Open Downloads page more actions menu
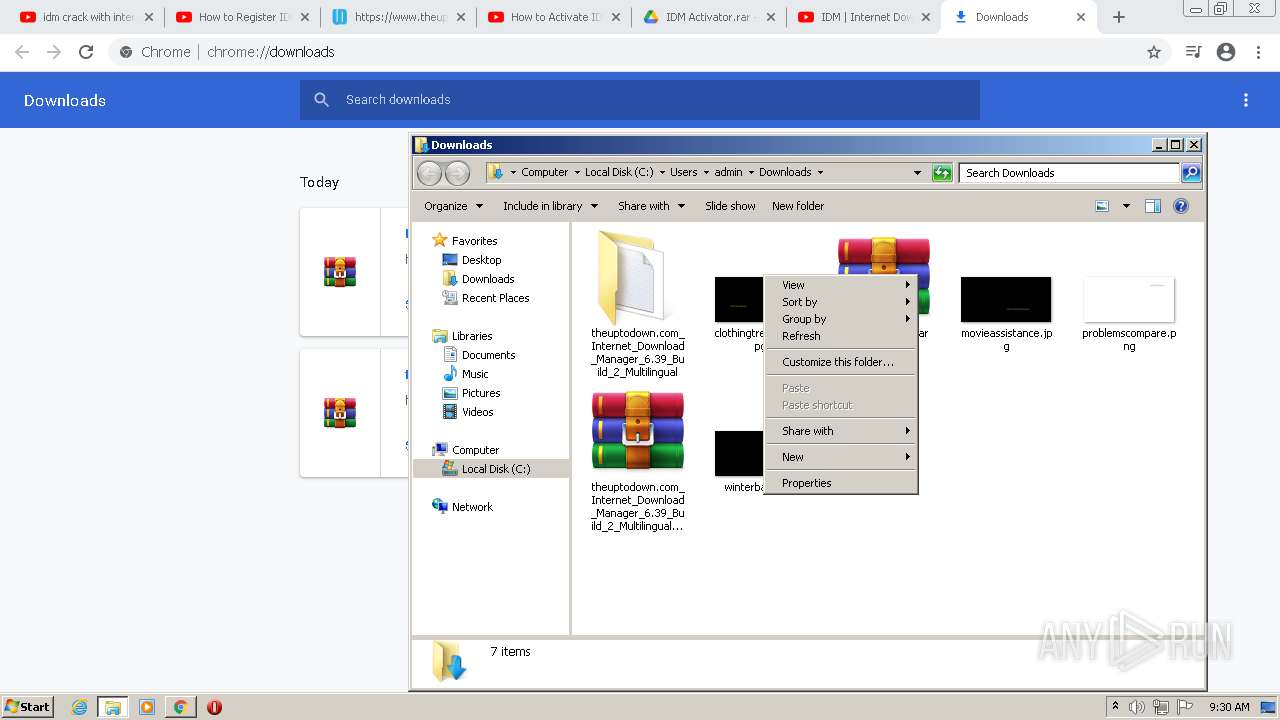The height and width of the screenshot is (720, 1280). (x=1246, y=100)
